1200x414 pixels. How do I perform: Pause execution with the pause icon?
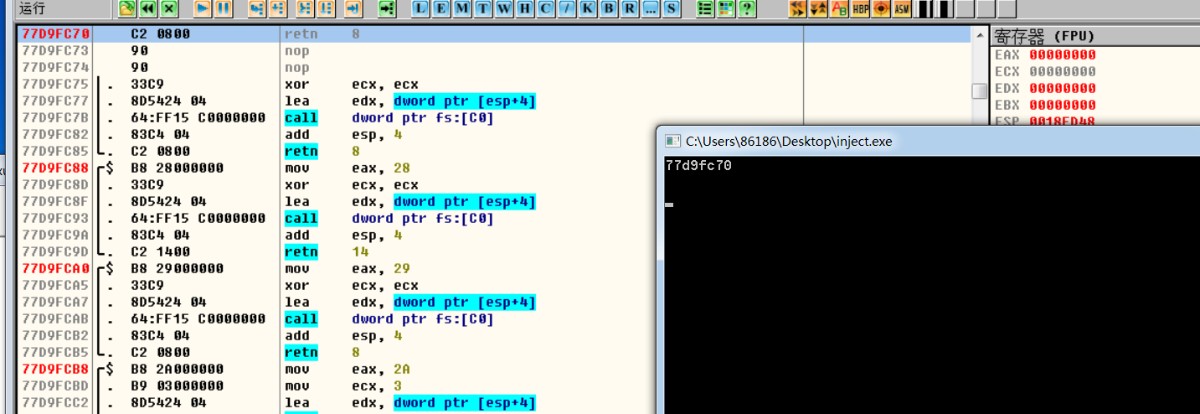click(x=223, y=8)
